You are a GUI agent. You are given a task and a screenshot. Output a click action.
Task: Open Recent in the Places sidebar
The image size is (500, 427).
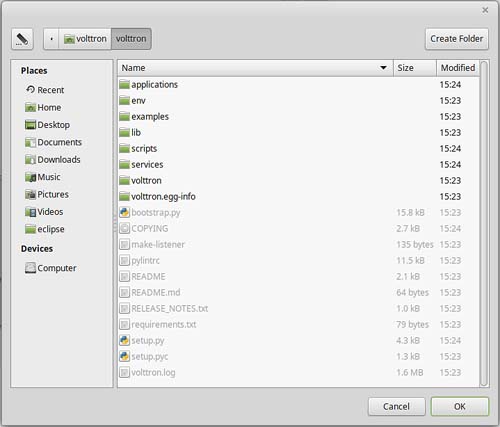pyautogui.click(x=45, y=90)
